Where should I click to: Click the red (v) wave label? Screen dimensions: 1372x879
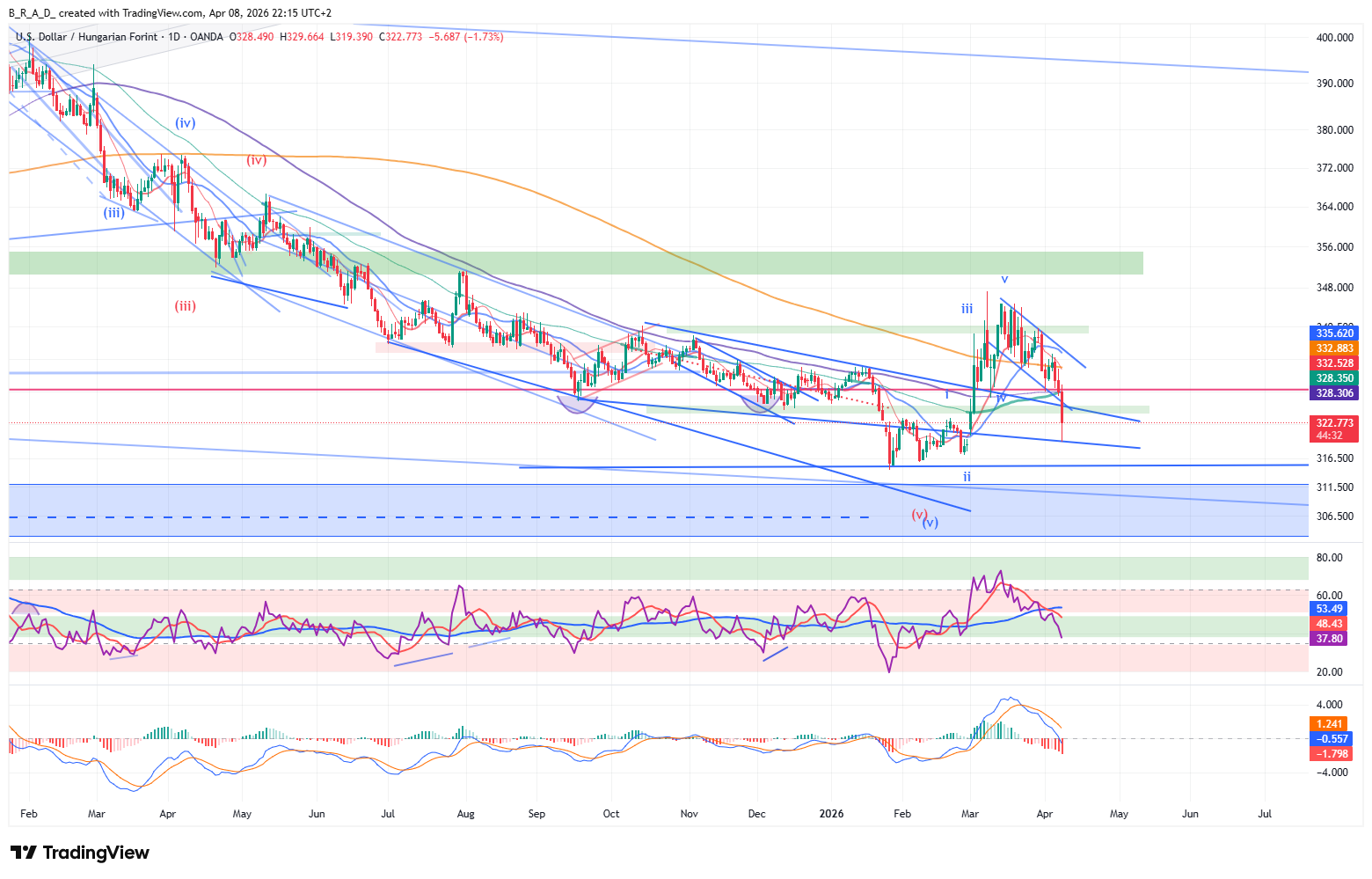pyautogui.click(x=919, y=514)
